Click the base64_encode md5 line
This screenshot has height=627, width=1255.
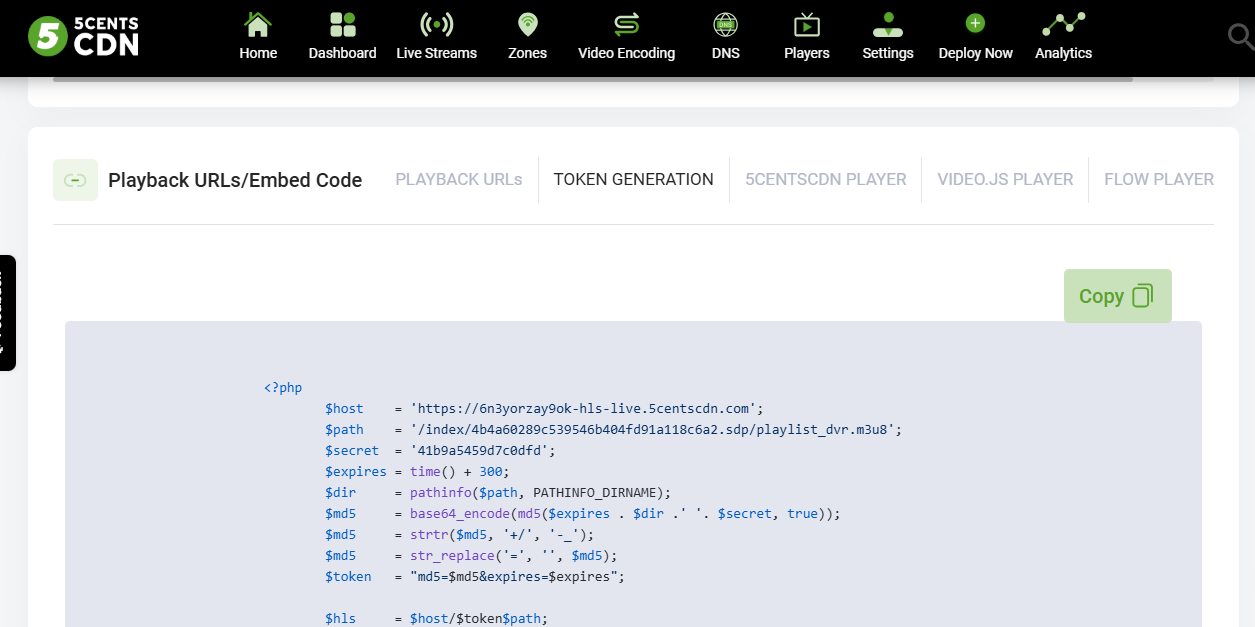point(583,513)
